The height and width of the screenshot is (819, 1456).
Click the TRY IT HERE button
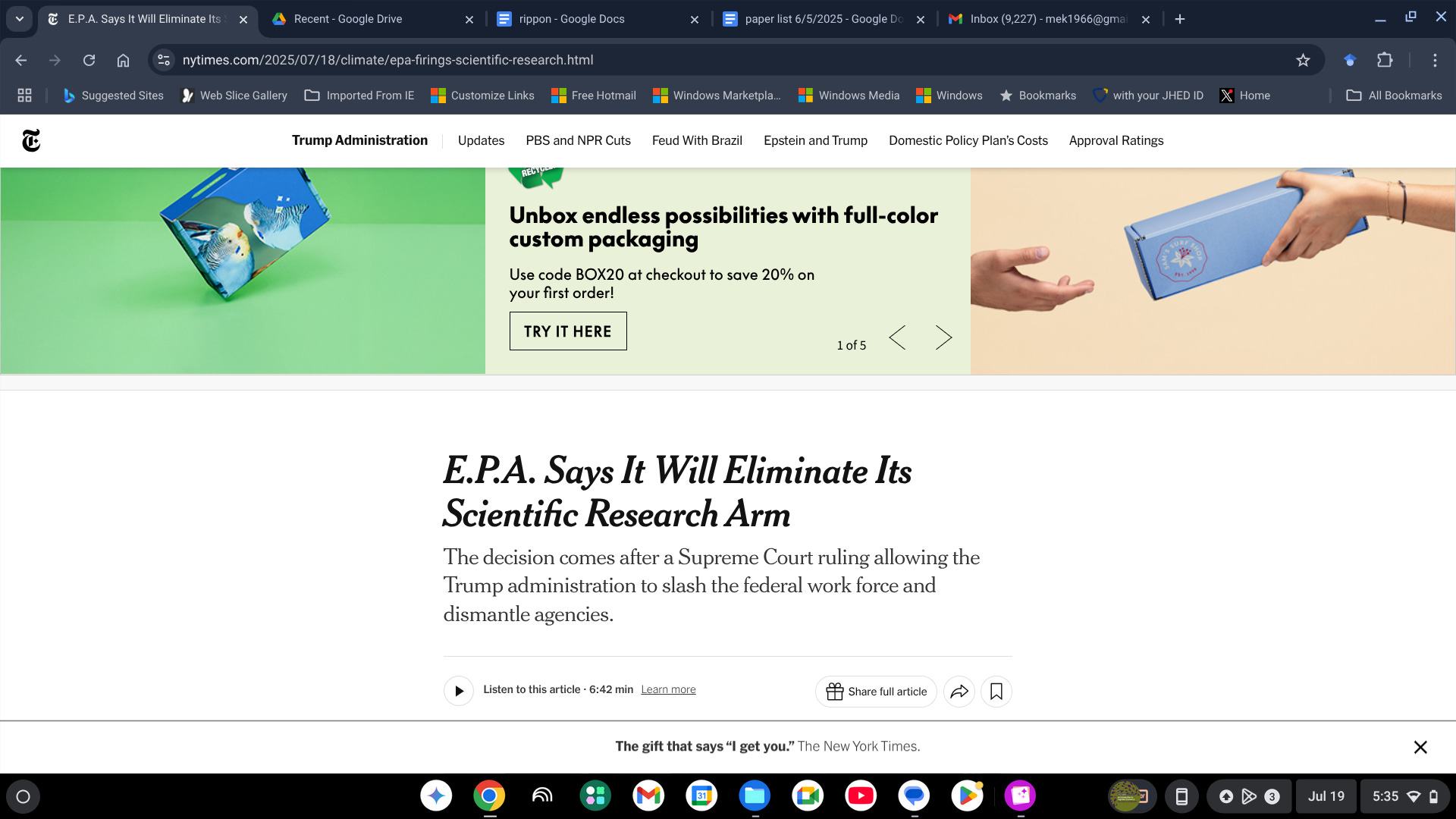pyautogui.click(x=568, y=331)
